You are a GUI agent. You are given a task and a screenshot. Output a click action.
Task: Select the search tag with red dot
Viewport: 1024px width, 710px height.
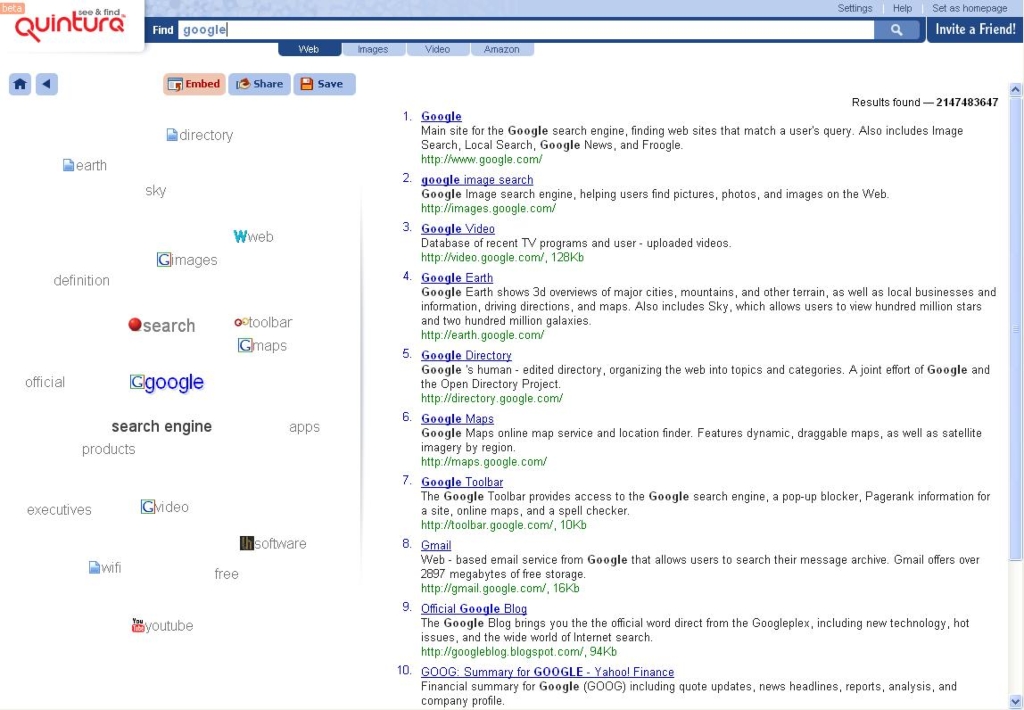162,325
